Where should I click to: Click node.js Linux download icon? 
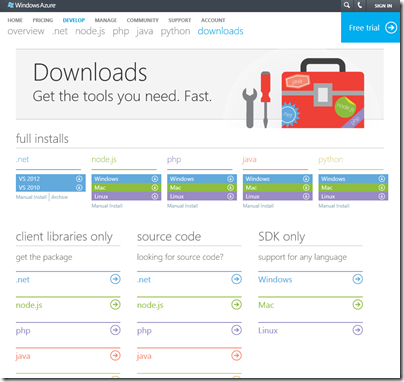(x=155, y=196)
